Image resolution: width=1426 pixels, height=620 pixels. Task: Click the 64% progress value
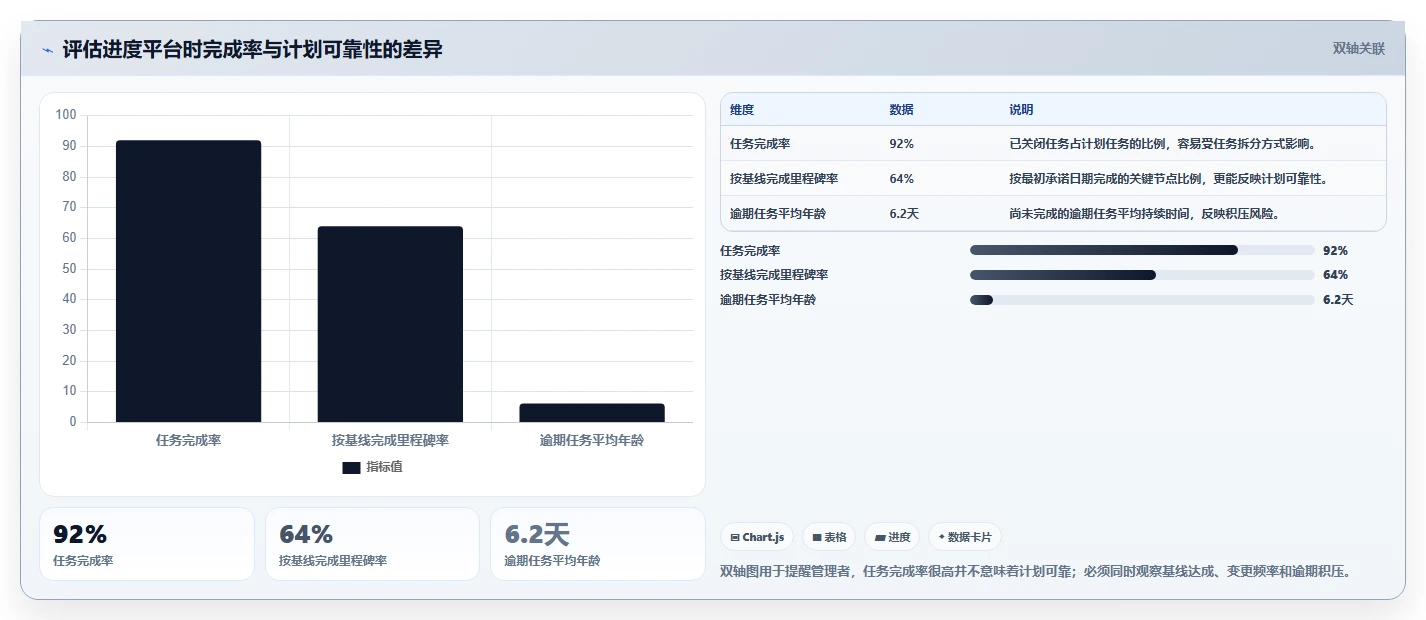click(1335, 275)
